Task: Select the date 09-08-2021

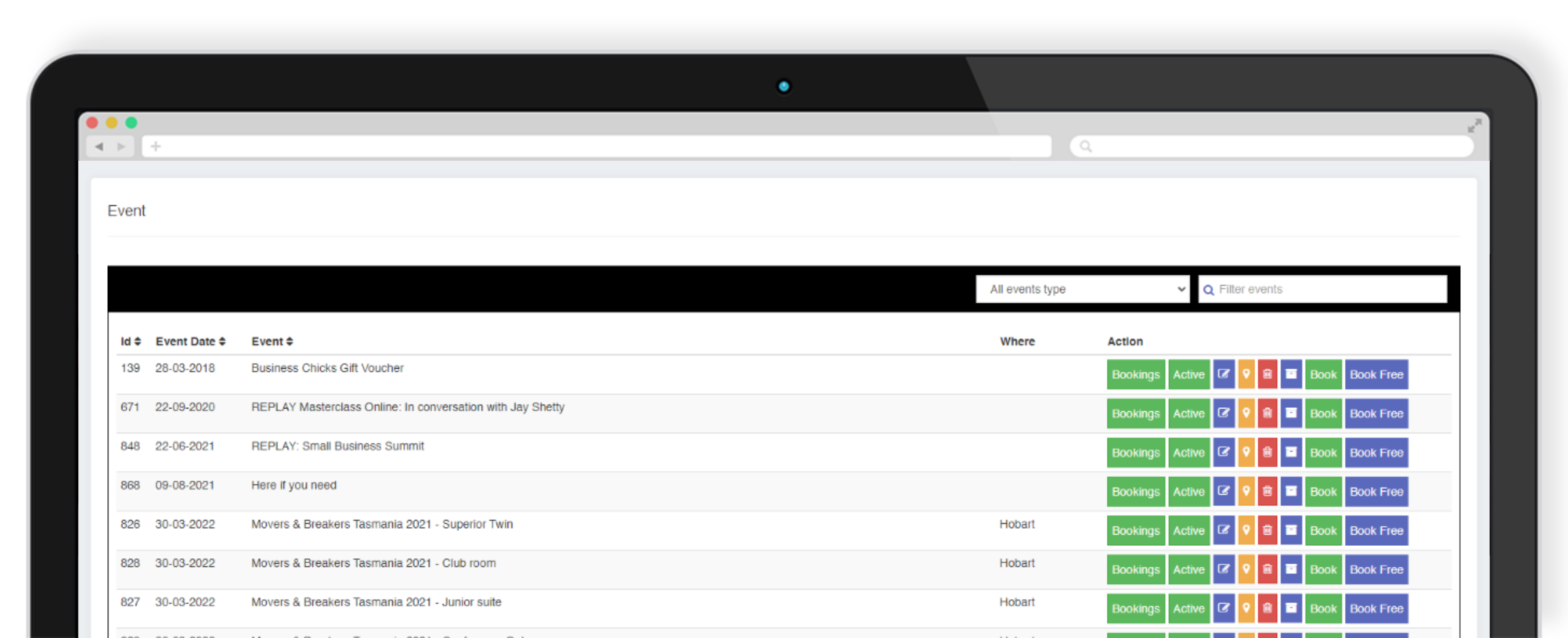Action: coord(185,485)
